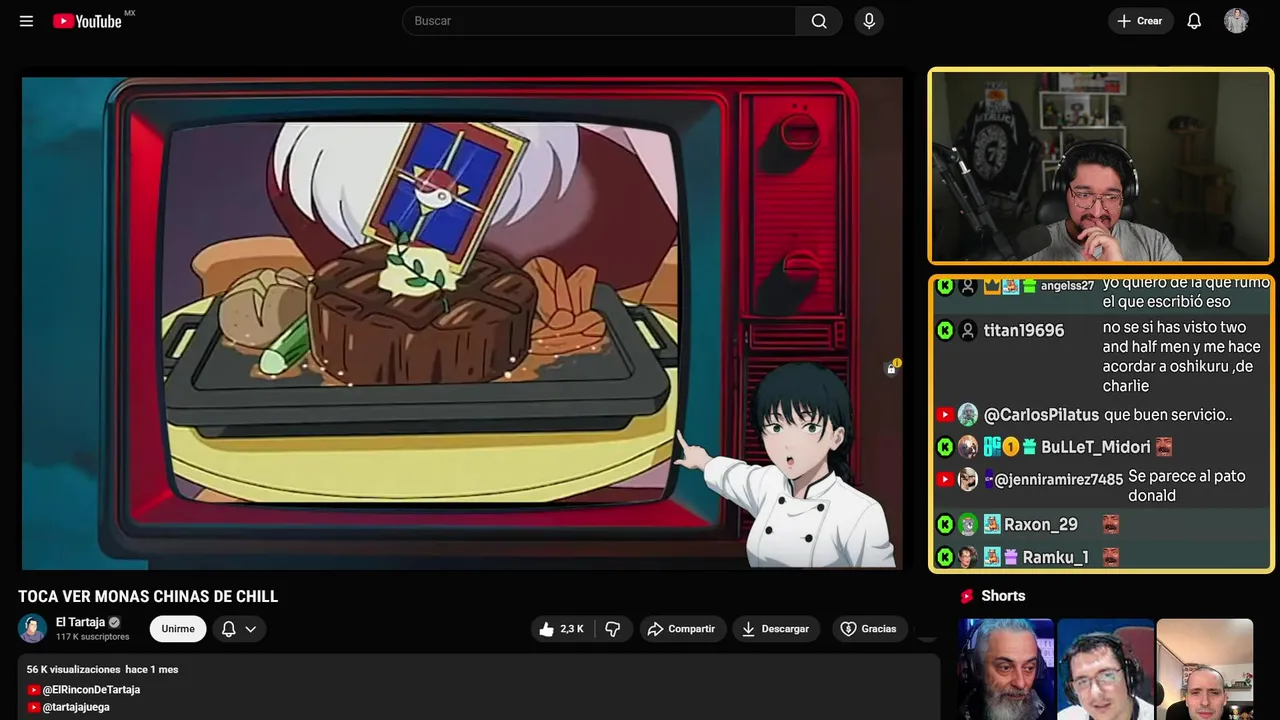Dislike the video with thumbs down
Viewport: 1280px width, 720px height.
(x=613, y=629)
